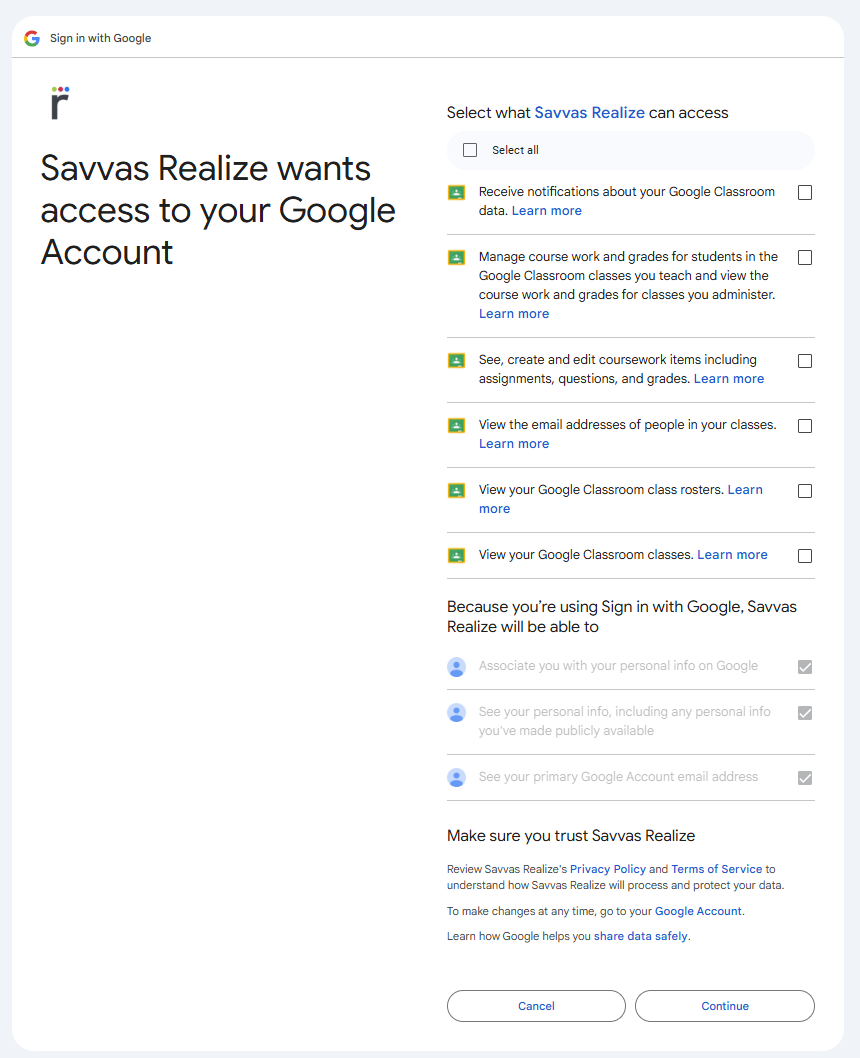Click Classroom icon beside view email addresses
860x1058 pixels.
(x=457, y=425)
